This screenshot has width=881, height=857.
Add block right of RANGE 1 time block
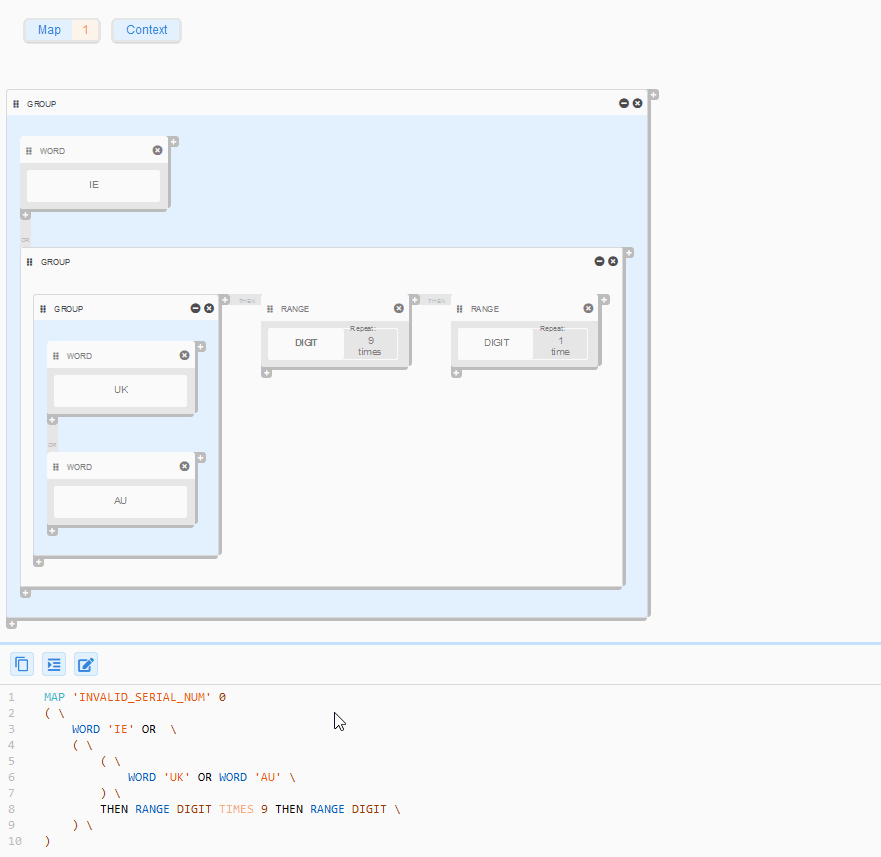[605, 300]
